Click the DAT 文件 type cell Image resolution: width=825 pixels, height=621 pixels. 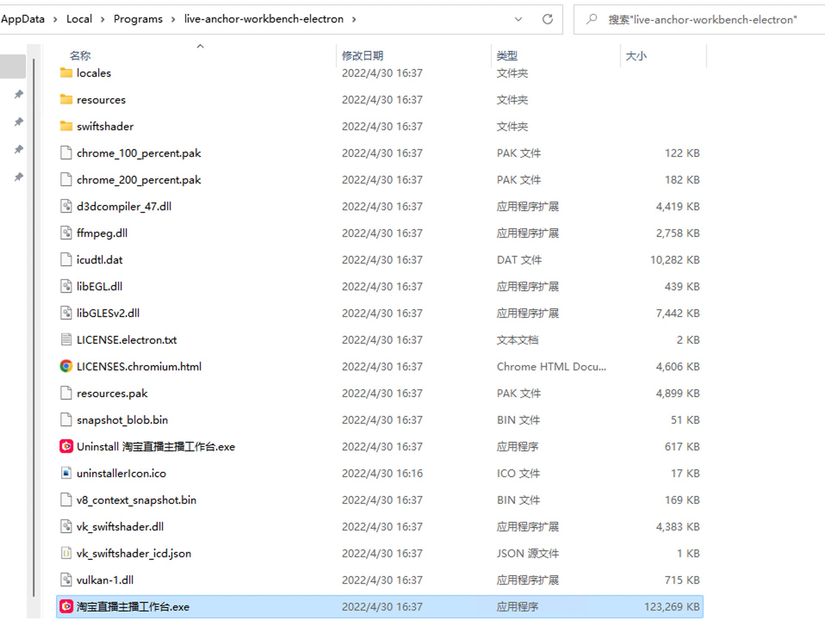[519, 260]
